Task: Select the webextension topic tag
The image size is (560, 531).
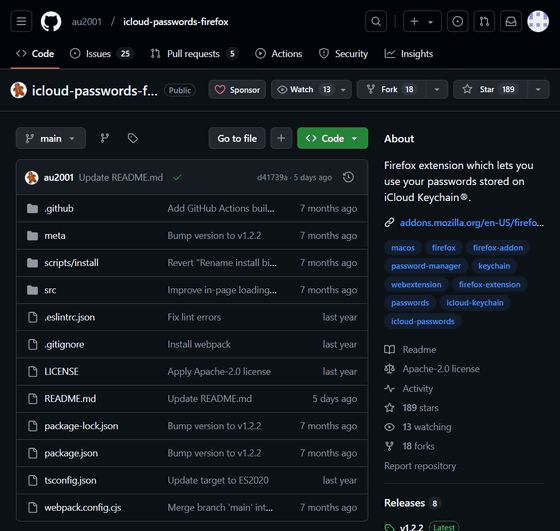Action: (416, 284)
